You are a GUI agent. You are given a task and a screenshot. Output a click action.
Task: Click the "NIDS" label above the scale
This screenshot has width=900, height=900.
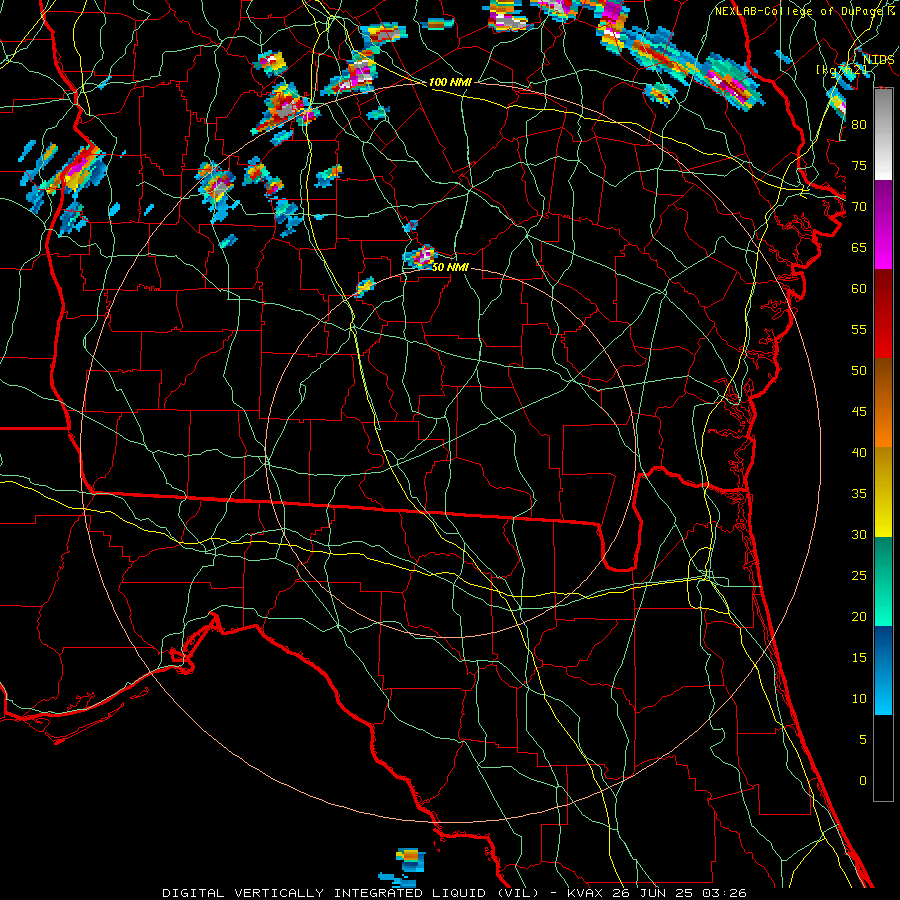tap(878, 60)
